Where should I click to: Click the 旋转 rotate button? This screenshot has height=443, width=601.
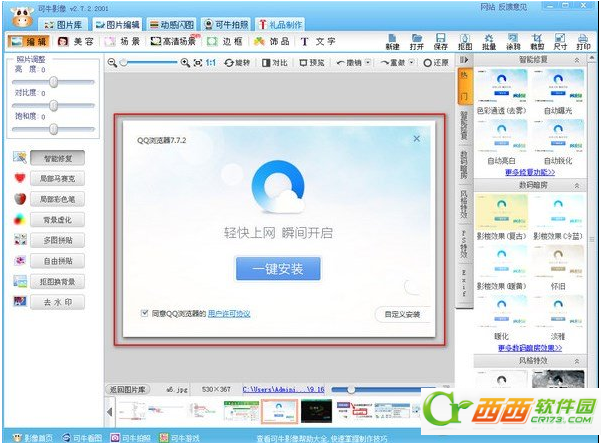237,62
